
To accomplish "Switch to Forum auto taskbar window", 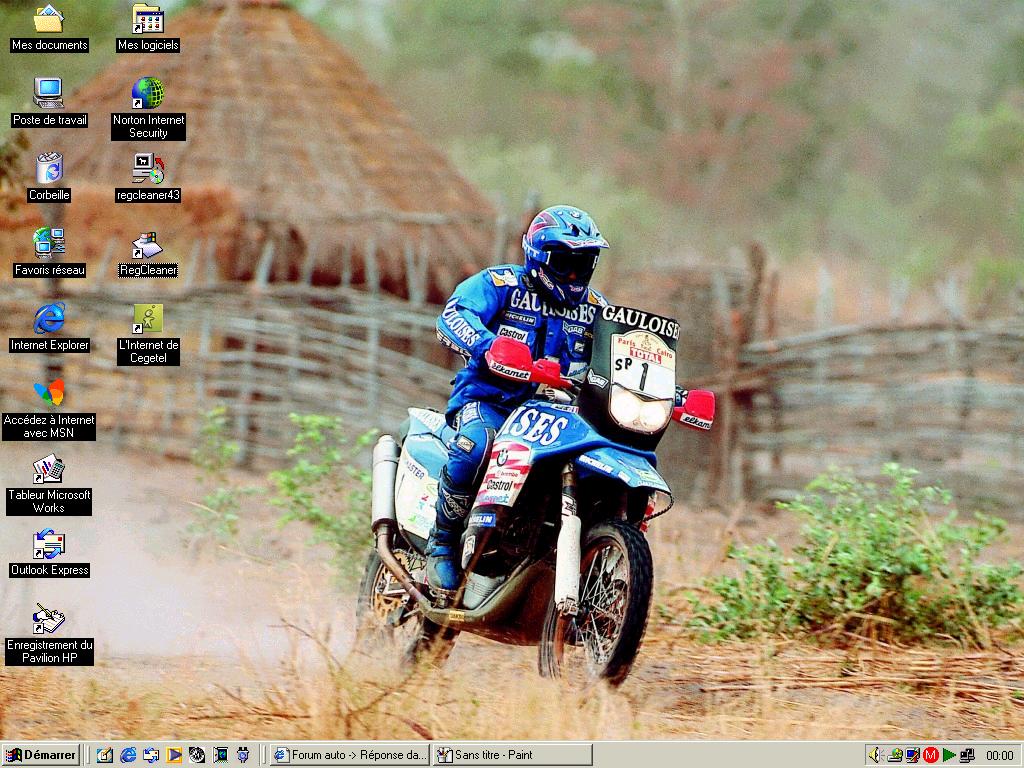I will 350,755.
